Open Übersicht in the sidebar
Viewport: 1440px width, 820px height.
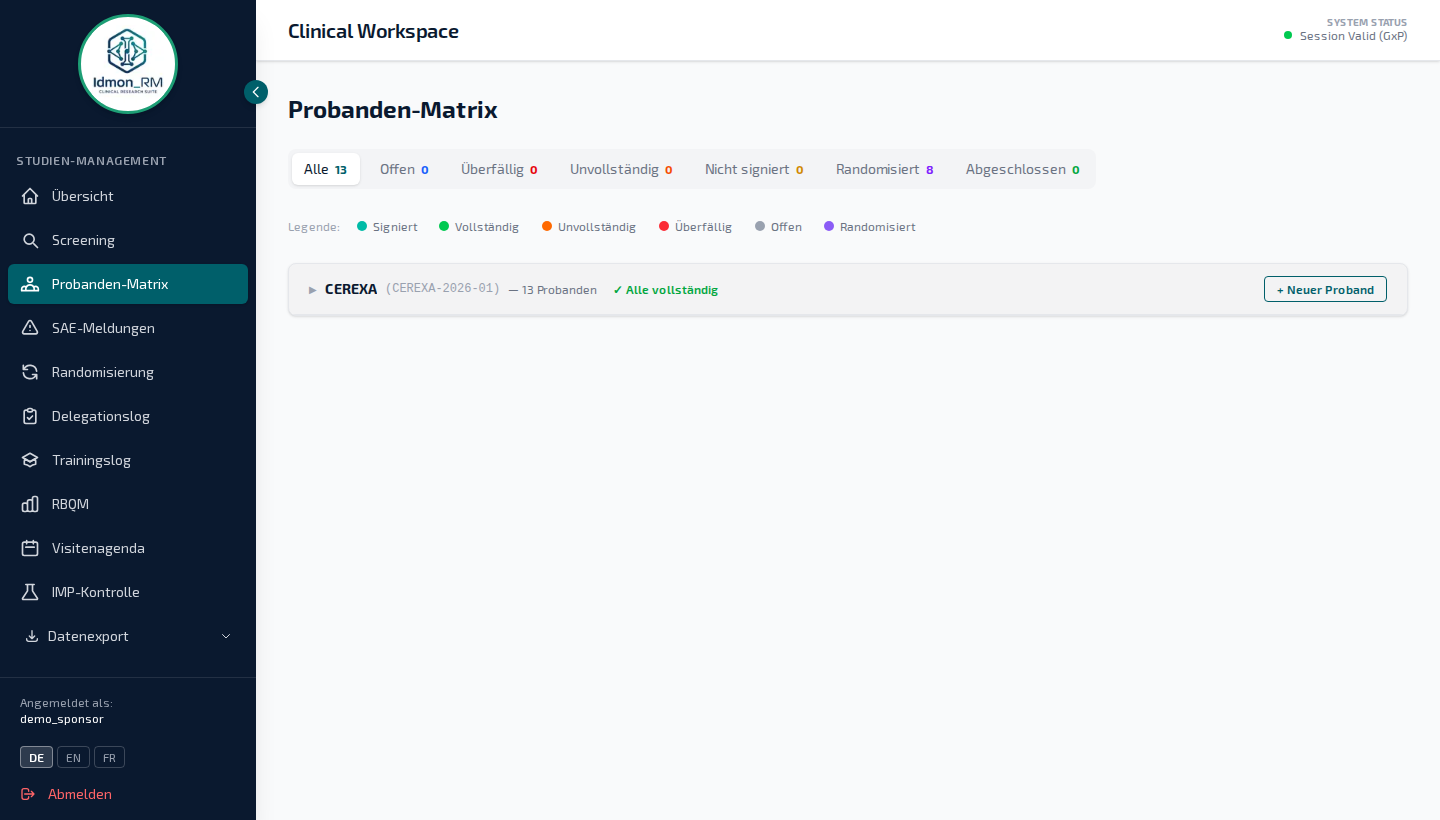click(128, 196)
